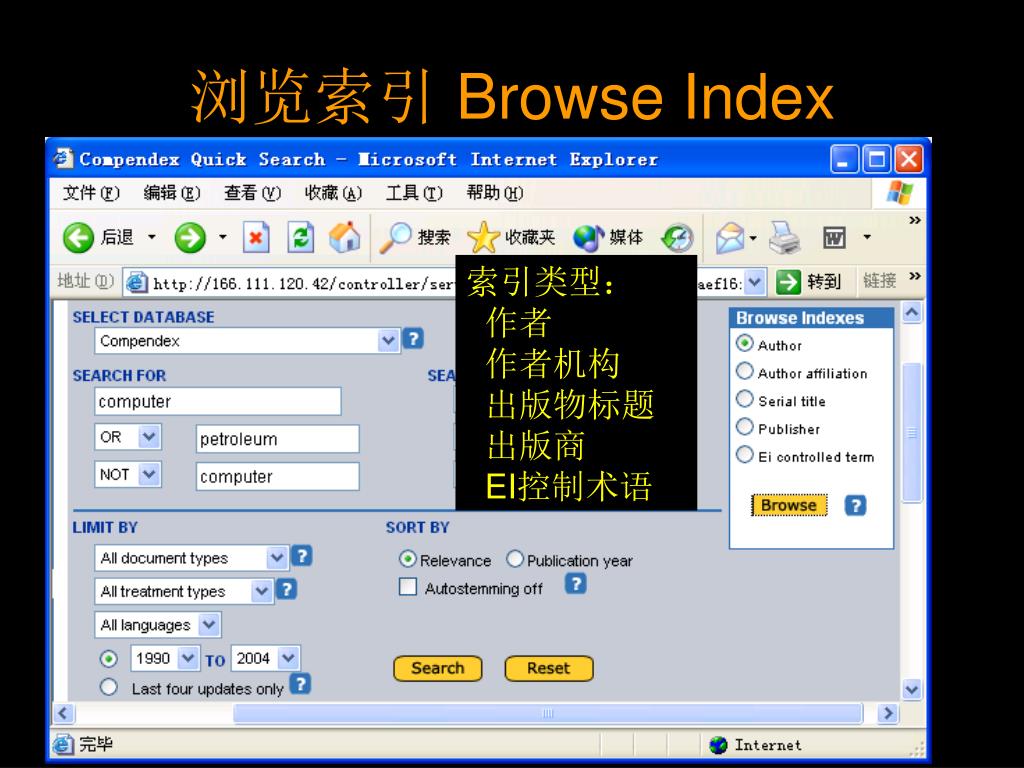1024x768 pixels.
Task: Expand toolbar overflow chevron next to Word icon
Action: 915,220
